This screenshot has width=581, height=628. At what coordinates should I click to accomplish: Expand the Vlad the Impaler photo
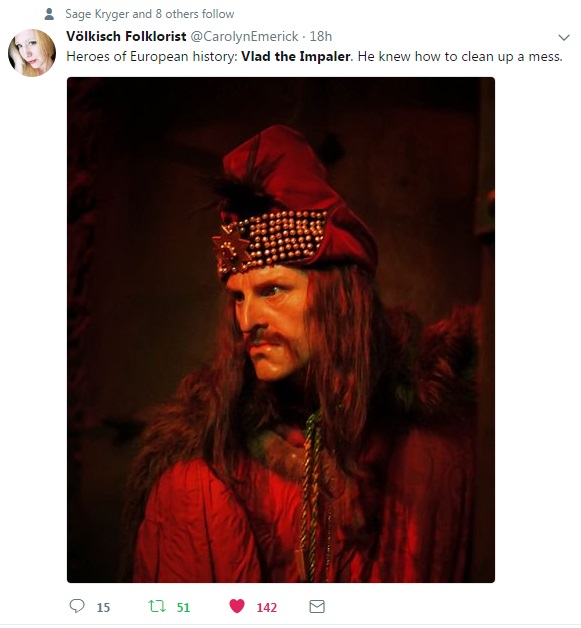[281, 330]
